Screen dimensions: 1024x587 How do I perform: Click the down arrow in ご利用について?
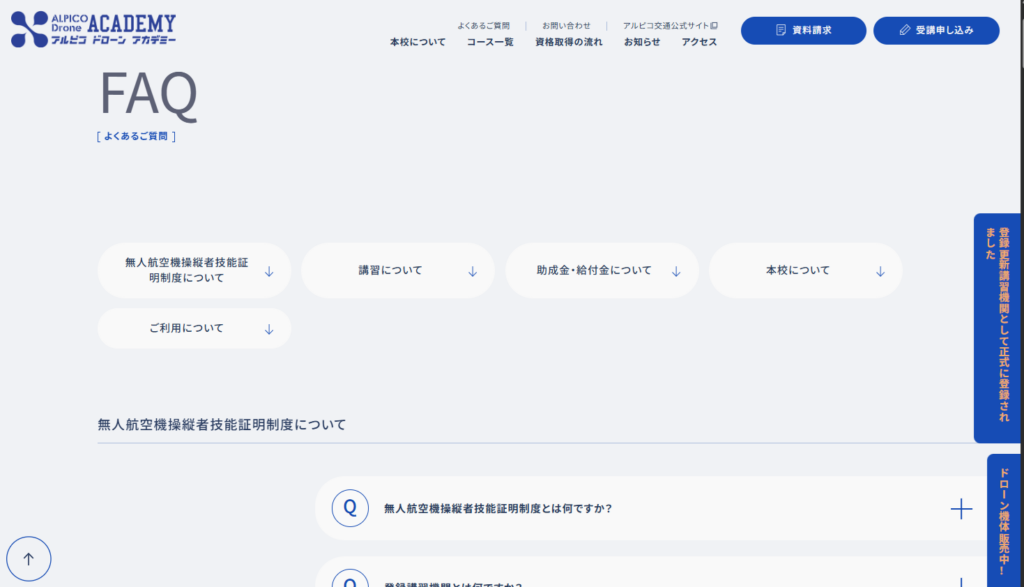pos(268,329)
